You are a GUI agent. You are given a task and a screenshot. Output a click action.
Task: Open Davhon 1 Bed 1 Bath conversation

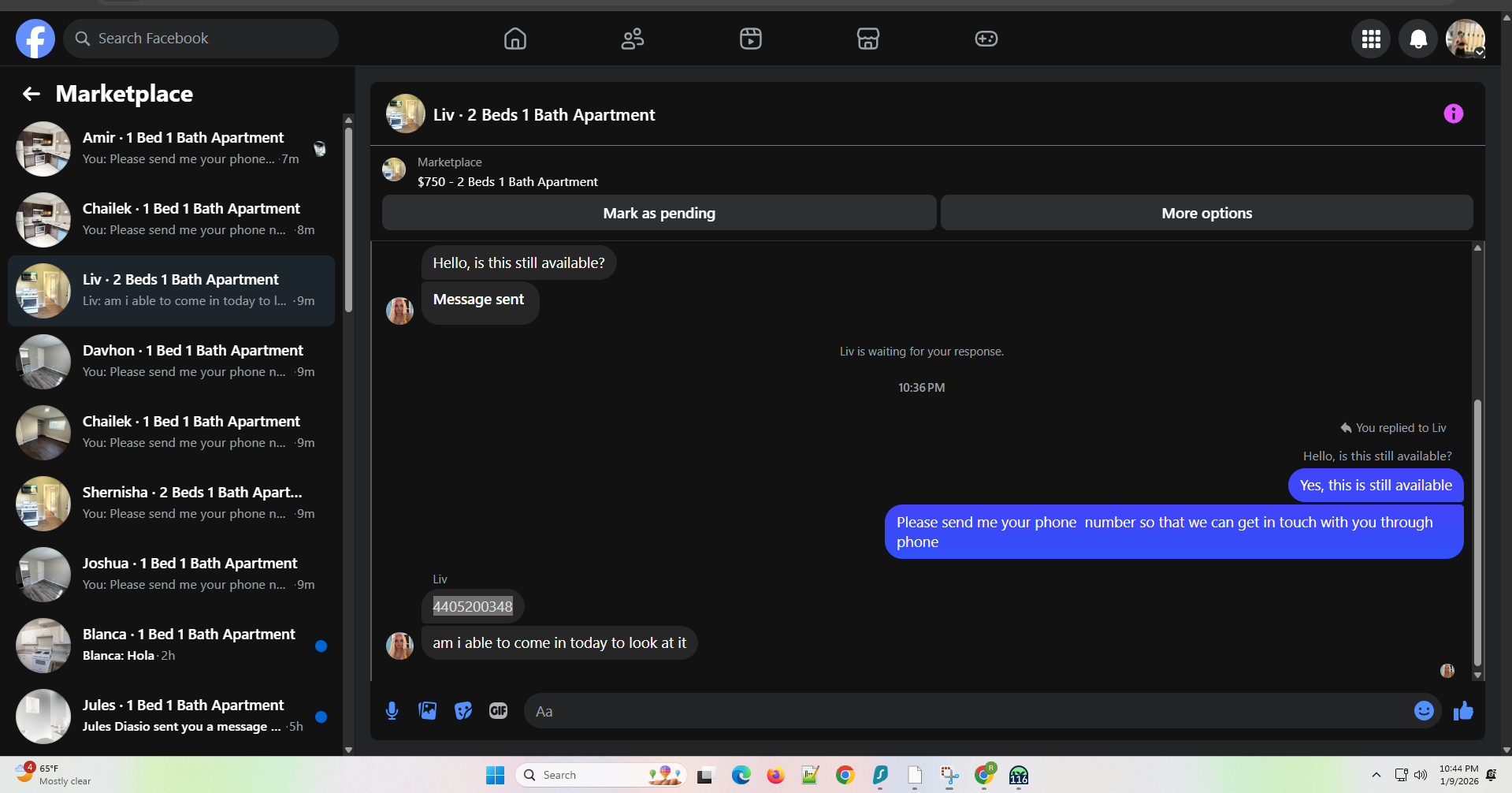(x=171, y=362)
